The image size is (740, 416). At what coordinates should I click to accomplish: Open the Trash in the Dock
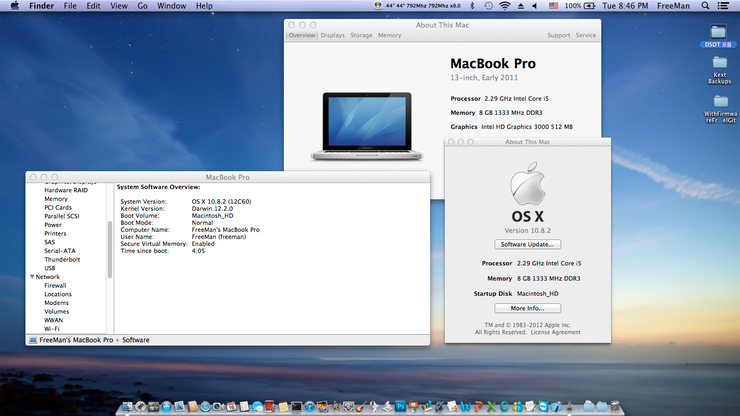click(x=615, y=406)
